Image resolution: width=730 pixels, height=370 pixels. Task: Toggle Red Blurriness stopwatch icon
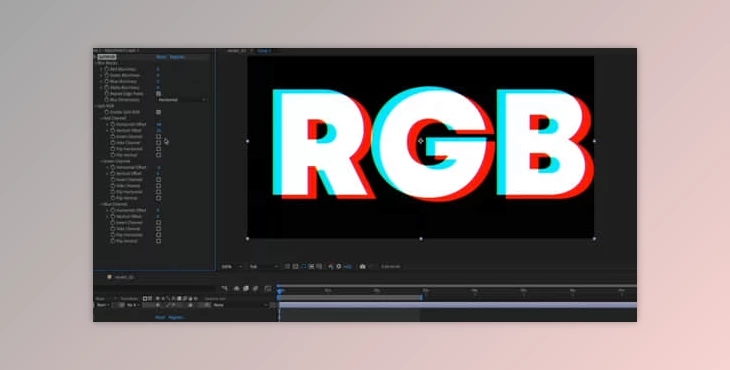(107, 69)
